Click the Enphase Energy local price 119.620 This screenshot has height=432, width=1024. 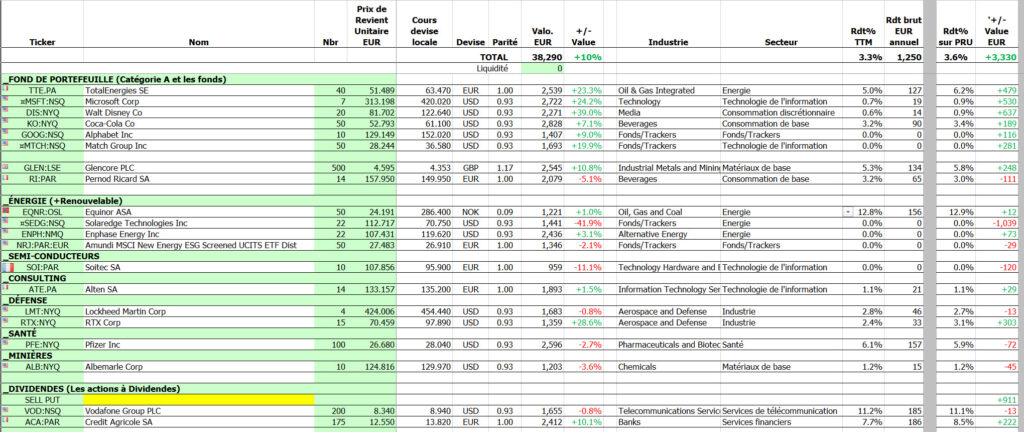425,234
